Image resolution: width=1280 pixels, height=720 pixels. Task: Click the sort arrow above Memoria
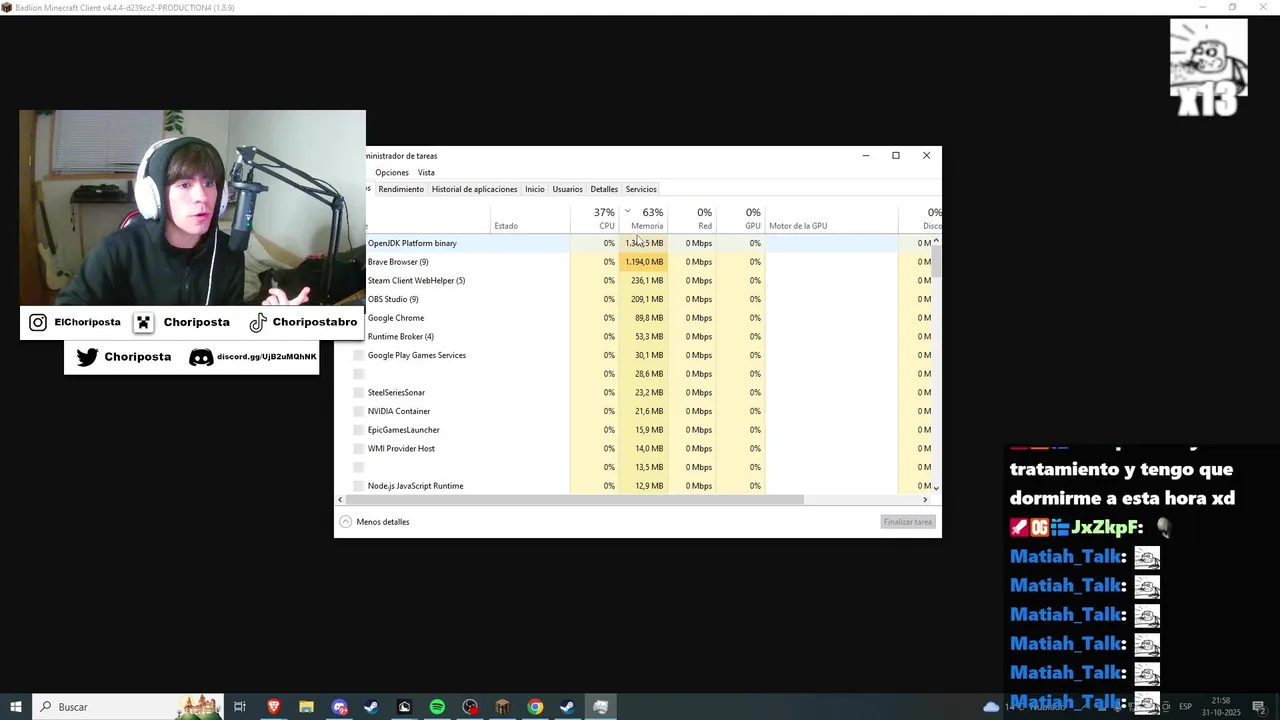point(628,211)
